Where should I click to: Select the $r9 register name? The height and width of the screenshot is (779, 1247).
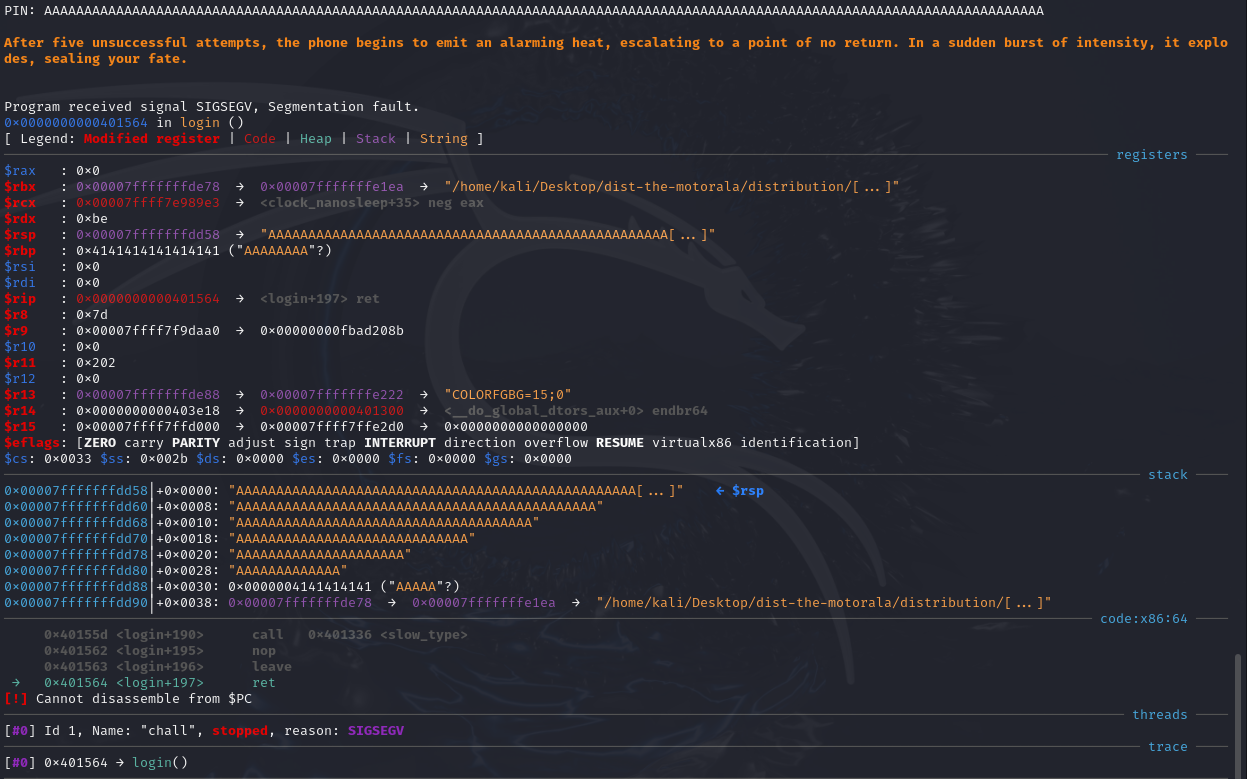coord(16,331)
